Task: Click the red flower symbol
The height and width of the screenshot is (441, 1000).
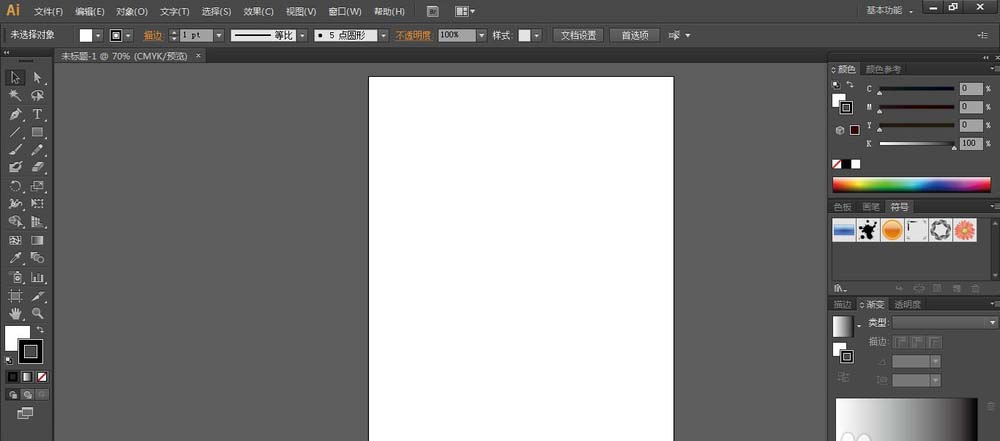Action: coord(964,230)
